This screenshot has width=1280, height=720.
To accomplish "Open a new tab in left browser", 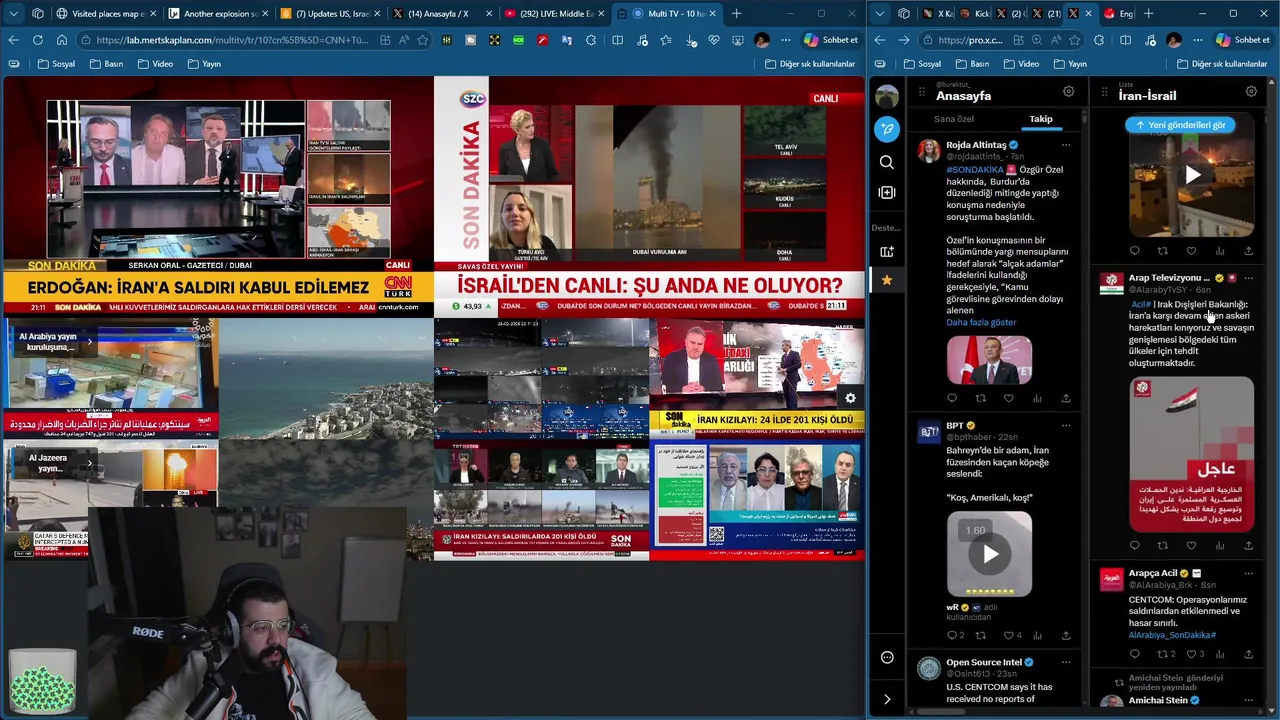I will click(x=737, y=14).
